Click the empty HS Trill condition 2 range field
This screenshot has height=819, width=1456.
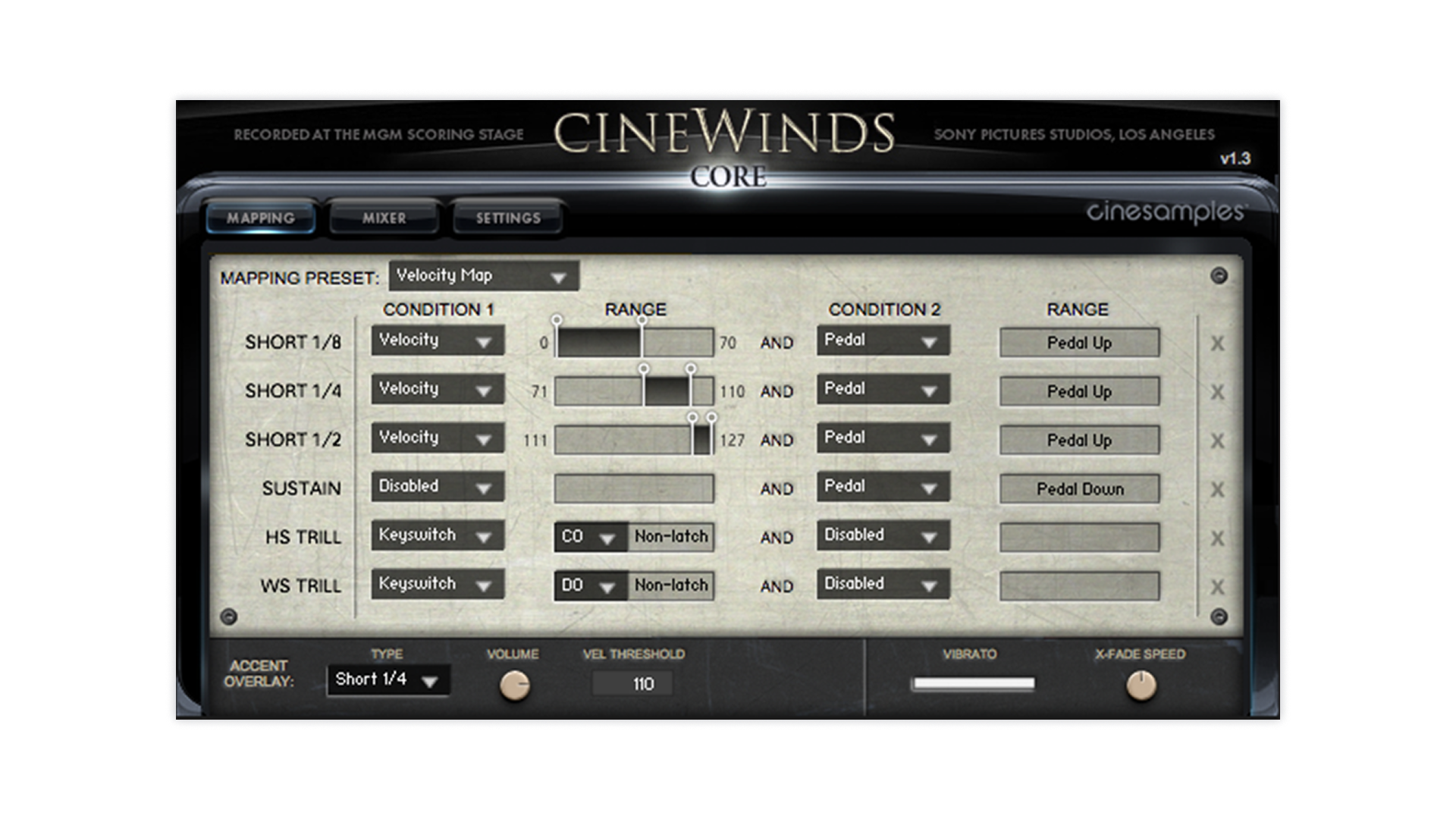tap(1079, 538)
